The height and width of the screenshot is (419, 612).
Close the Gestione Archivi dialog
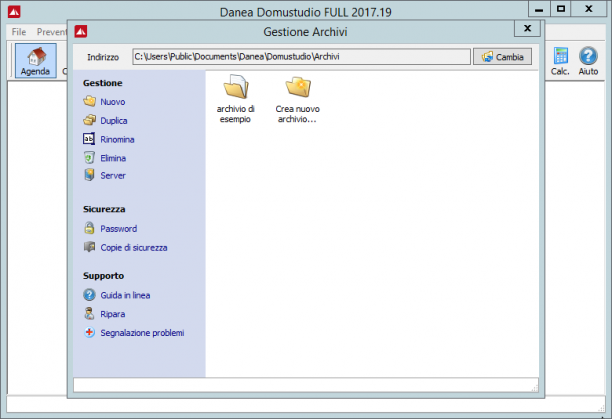[x=527, y=28]
